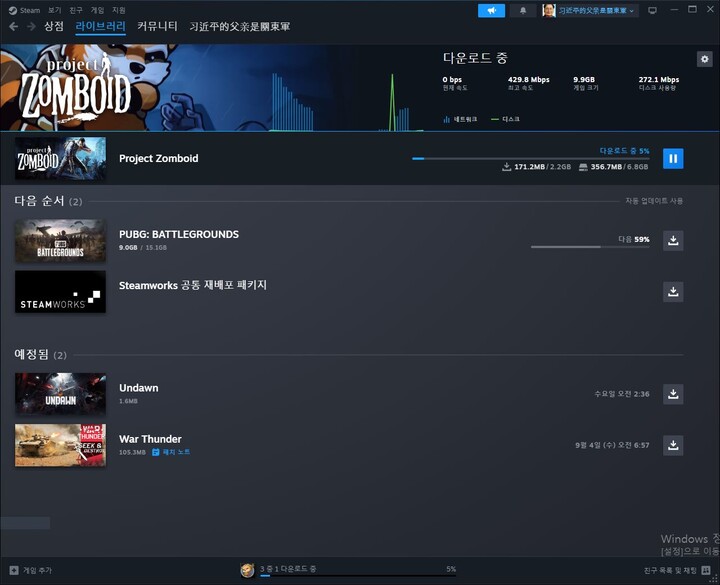Viewport: 720px width, 585px height.
Task: Open the Undawn thumbnail
Action: tap(60, 394)
